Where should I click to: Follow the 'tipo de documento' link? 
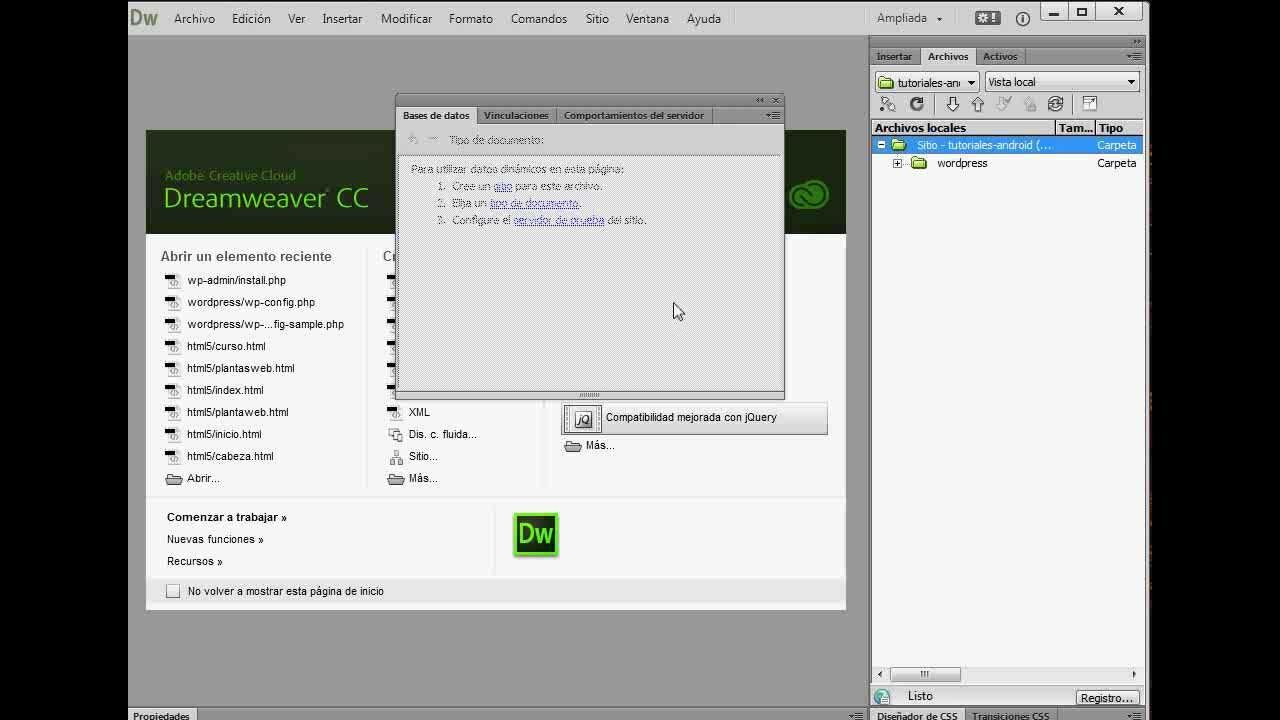(x=534, y=203)
